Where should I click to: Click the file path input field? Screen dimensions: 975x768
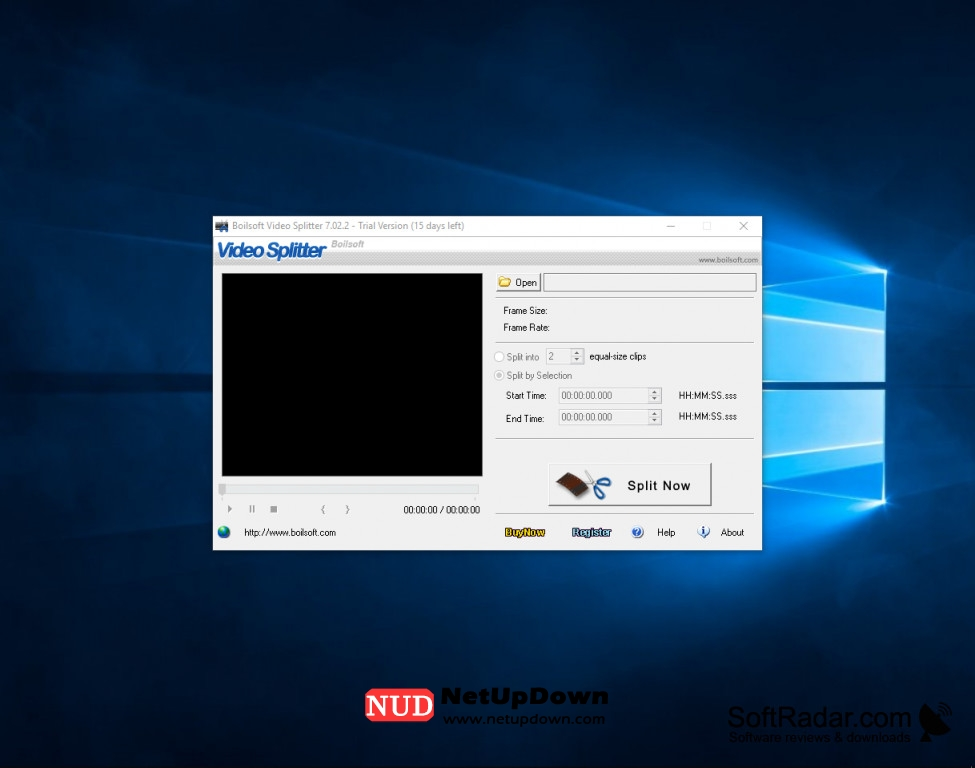pos(650,282)
